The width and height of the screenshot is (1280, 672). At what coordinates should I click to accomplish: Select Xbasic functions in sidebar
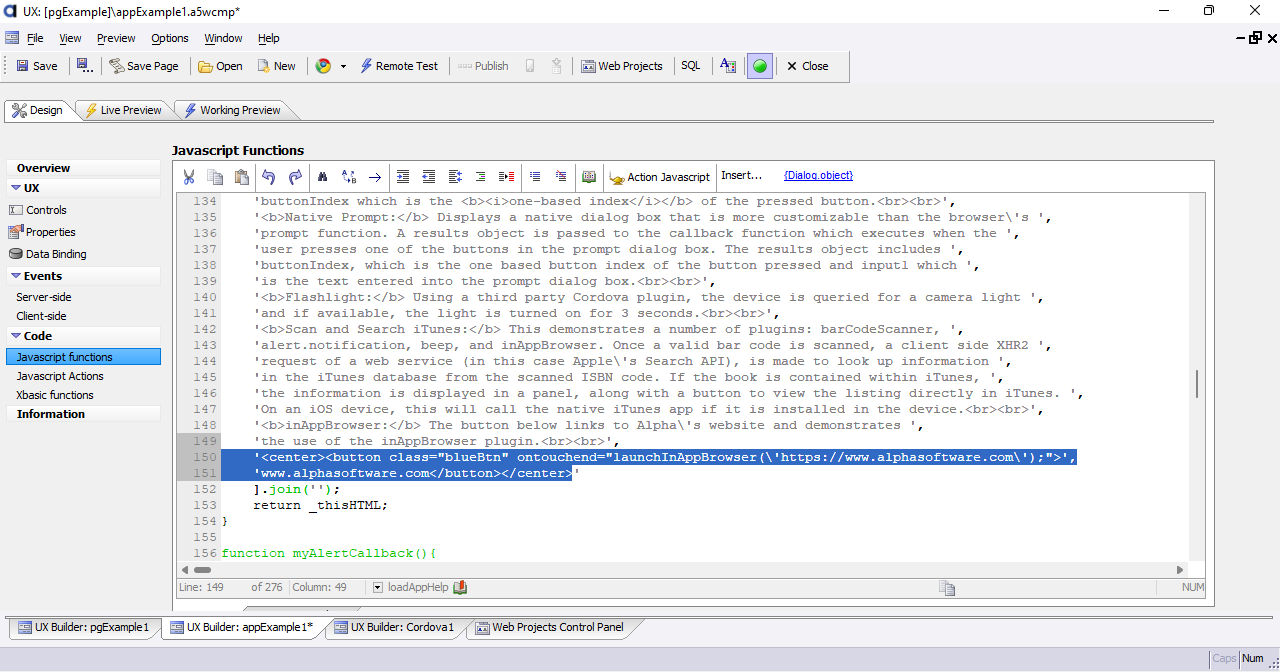[x=55, y=395]
